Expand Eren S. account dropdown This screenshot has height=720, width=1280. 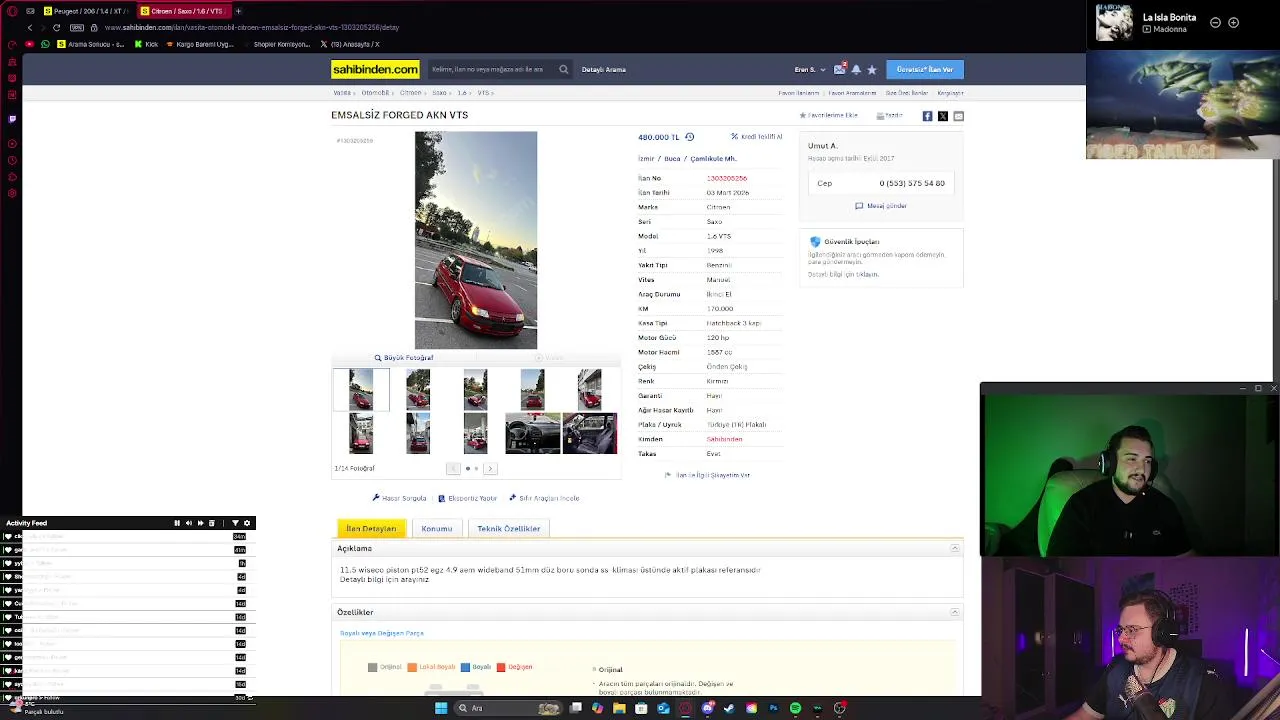pos(810,69)
